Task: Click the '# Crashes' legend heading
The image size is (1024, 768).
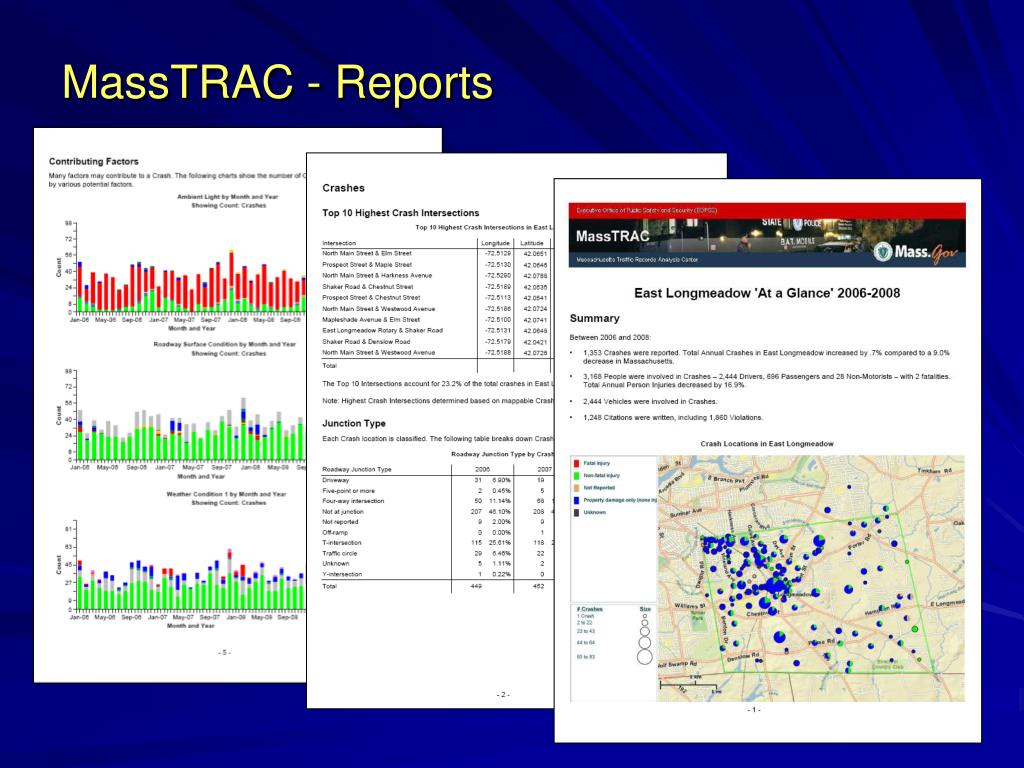Action: pos(590,609)
